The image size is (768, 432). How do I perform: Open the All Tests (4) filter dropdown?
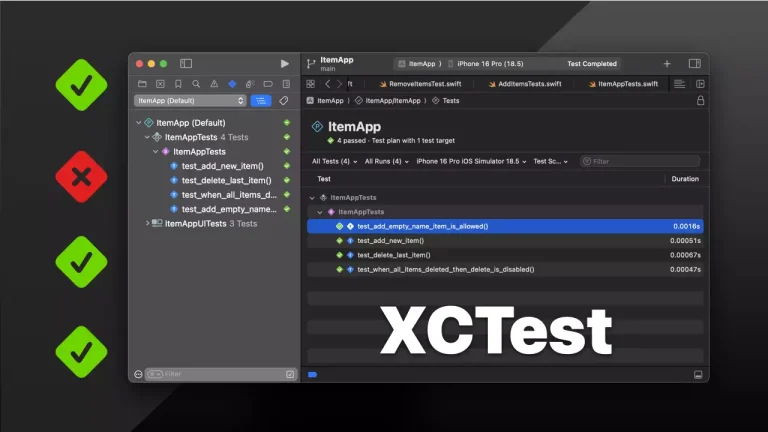pos(332,161)
